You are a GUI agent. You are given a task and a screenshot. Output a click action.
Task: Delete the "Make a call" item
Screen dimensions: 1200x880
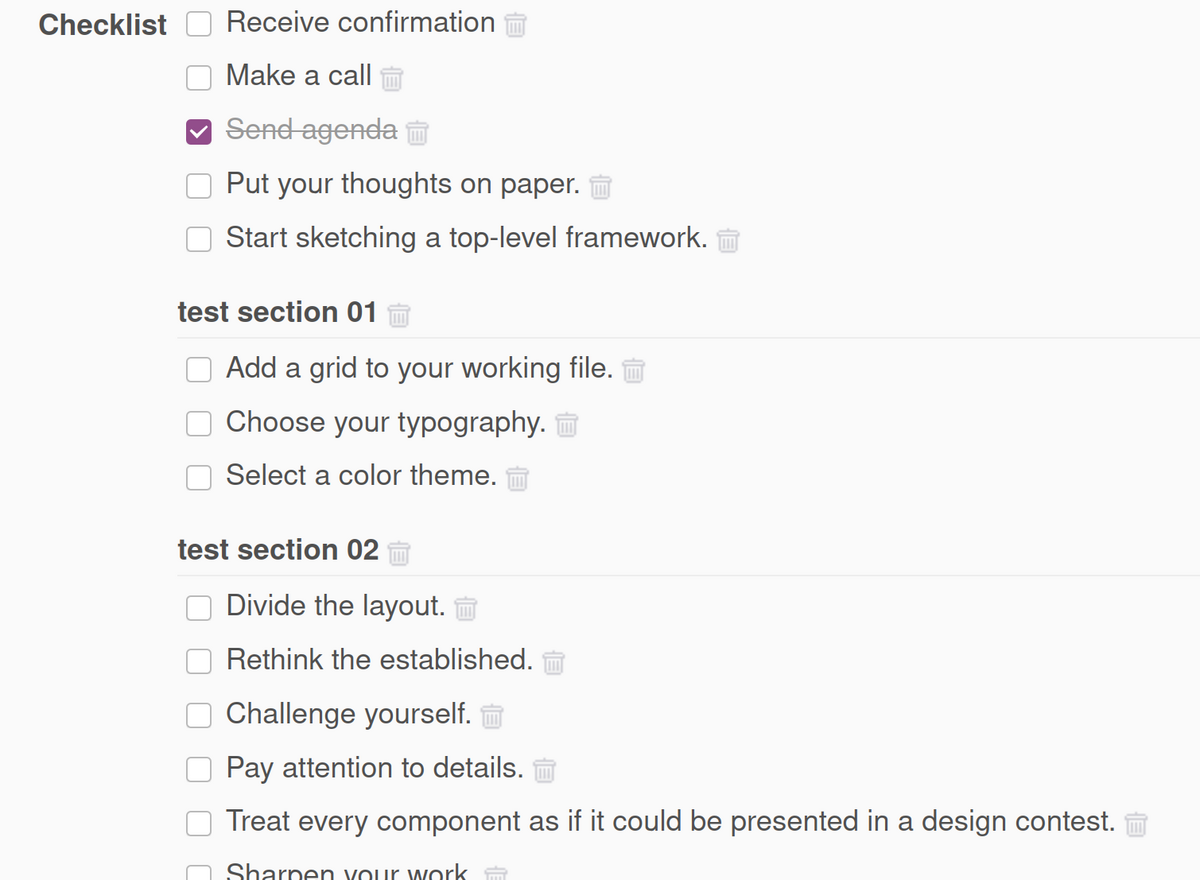point(391,78)
